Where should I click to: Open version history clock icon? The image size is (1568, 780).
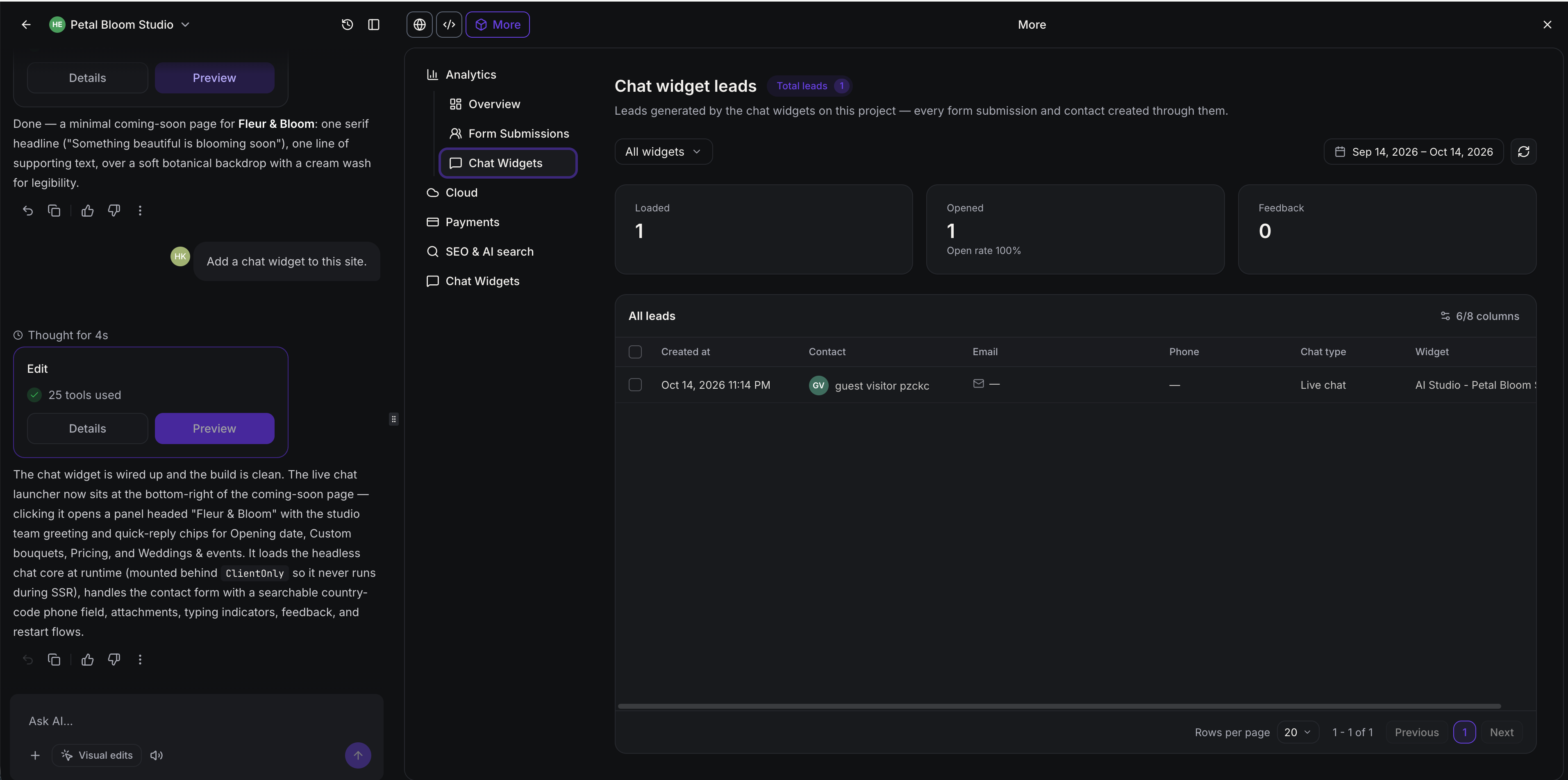point(347,24)
